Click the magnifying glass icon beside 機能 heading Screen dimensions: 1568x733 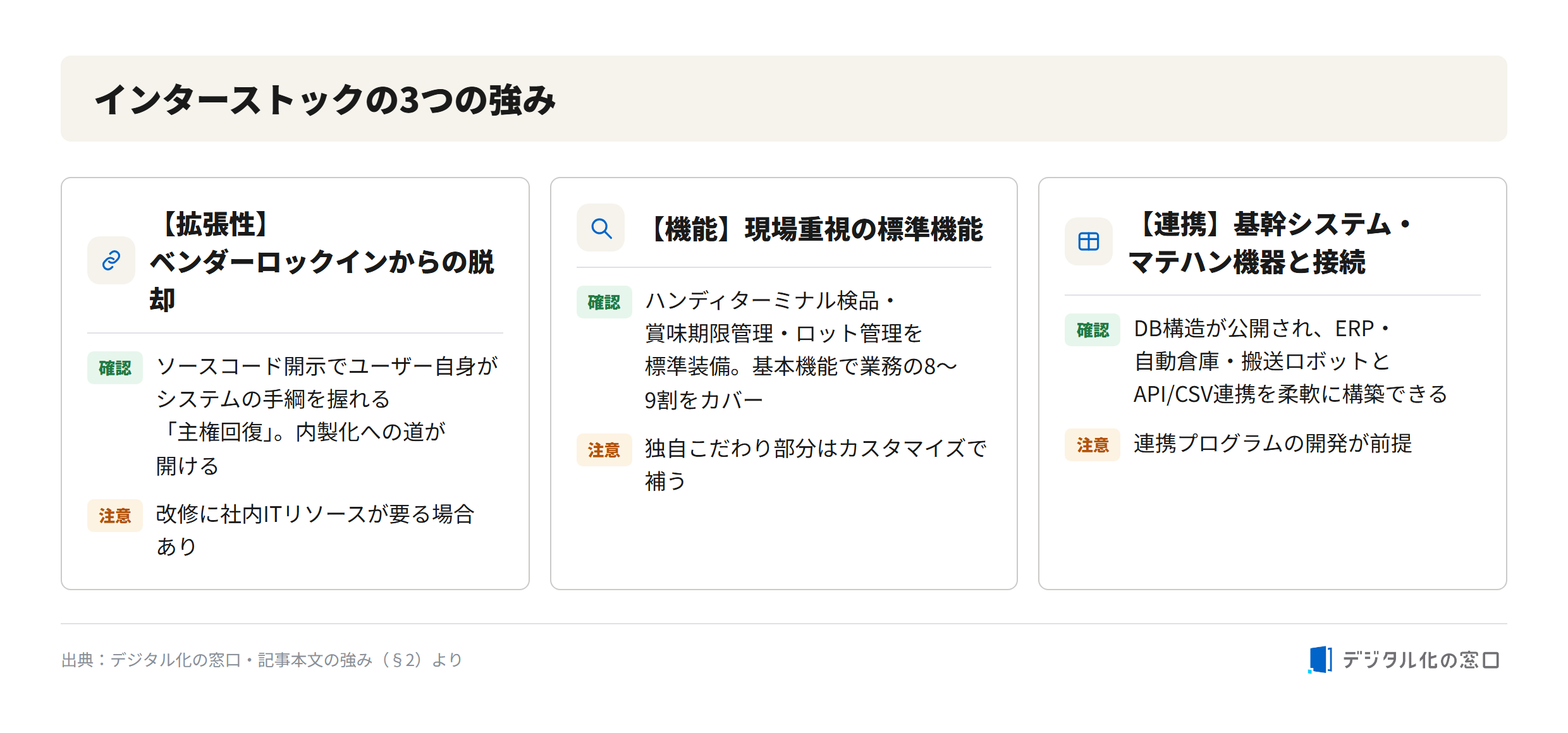[x=601, y=227]
